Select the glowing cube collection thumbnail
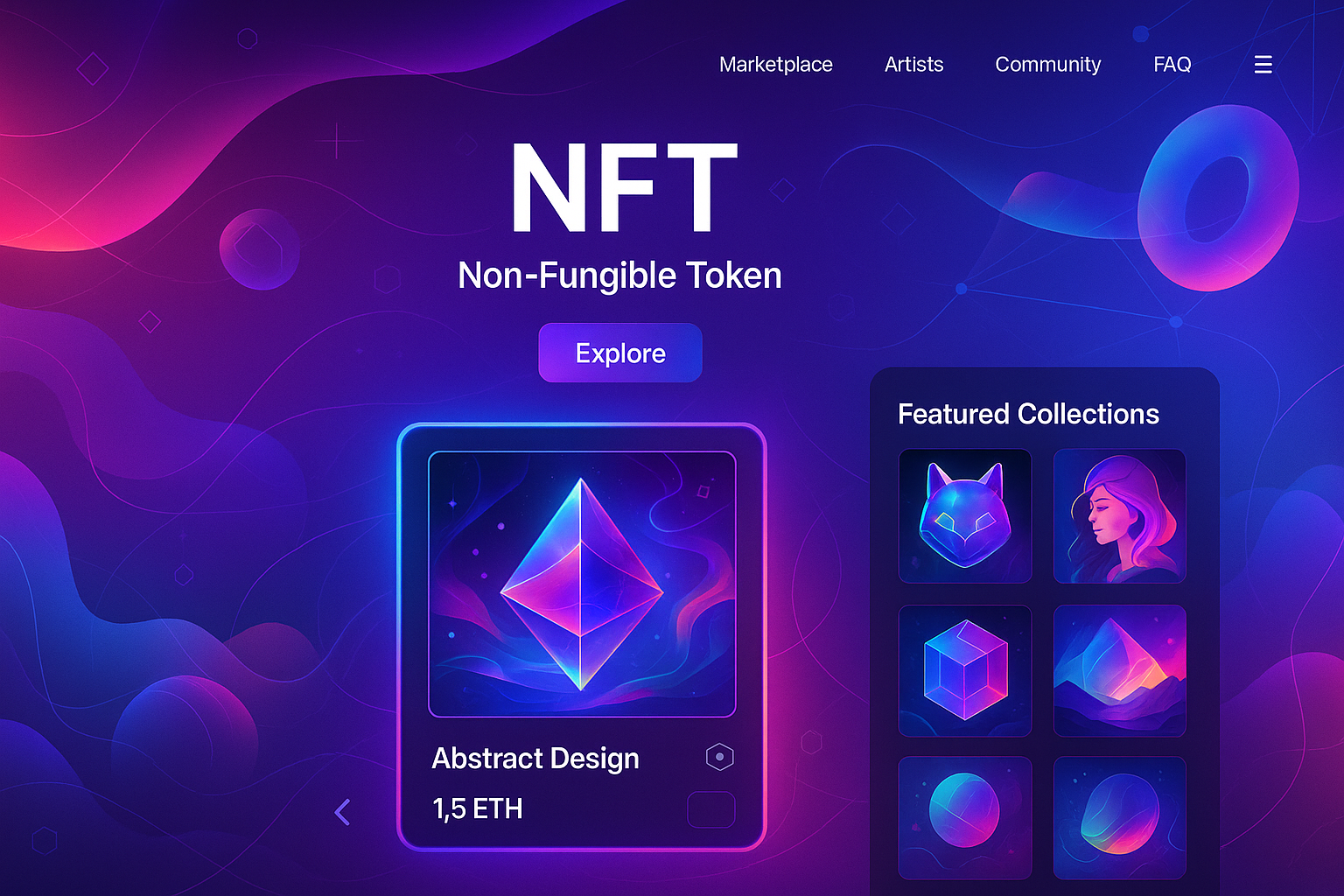Screen dimensions: 1344x896 [x=965, y=669]
